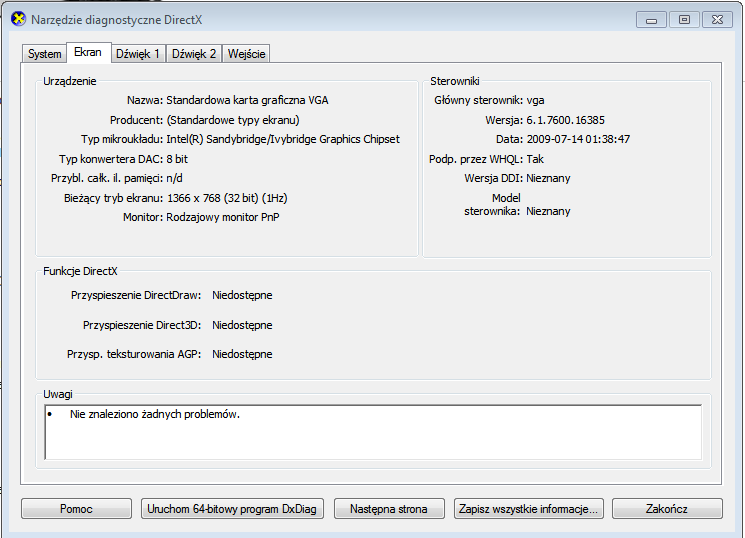Screen dimensions: 745x538
Task: Click 'Niedostępne' next to Przyspieszenie DirectDraw
Action: tap(242, 295)
